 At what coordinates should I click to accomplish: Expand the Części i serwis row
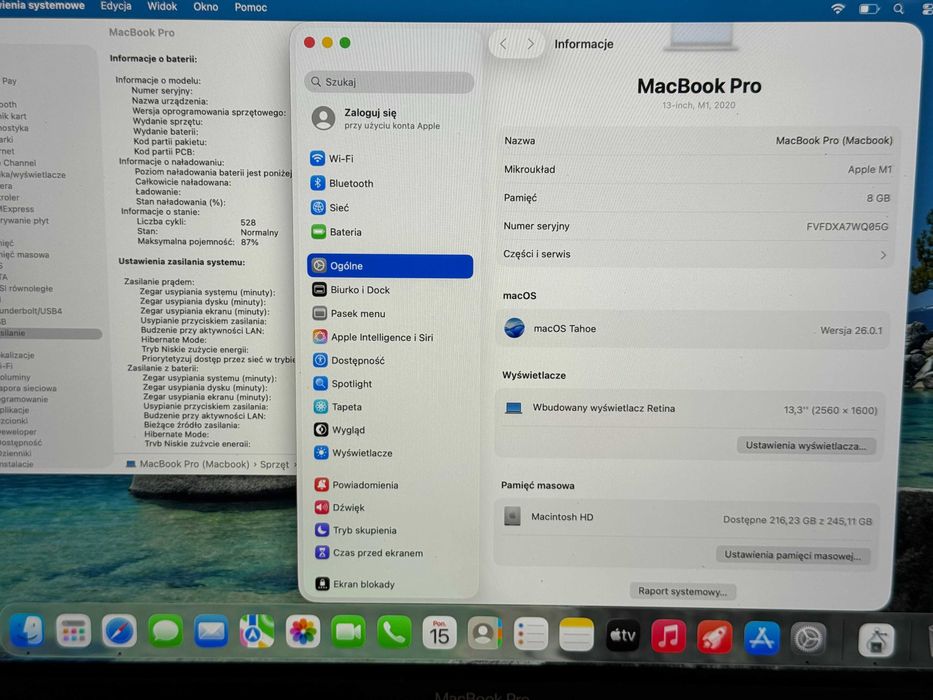tap(695, 254)
